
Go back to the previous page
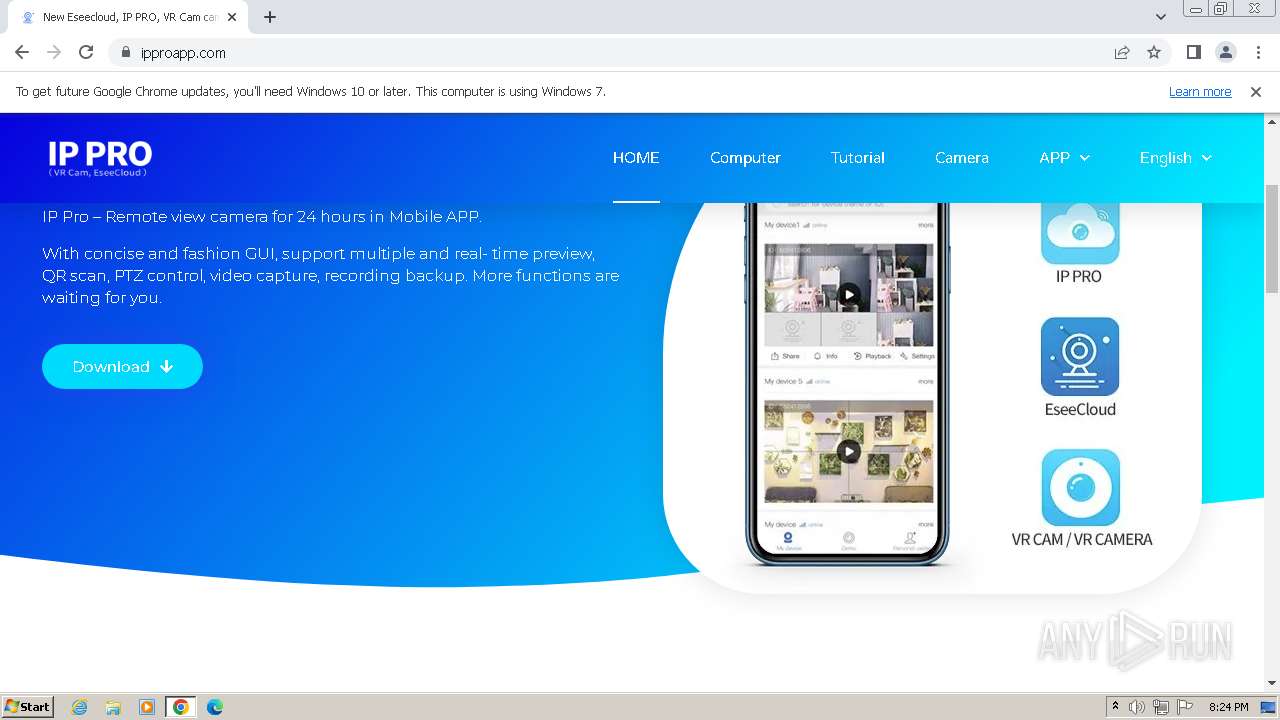pos(22,52)
